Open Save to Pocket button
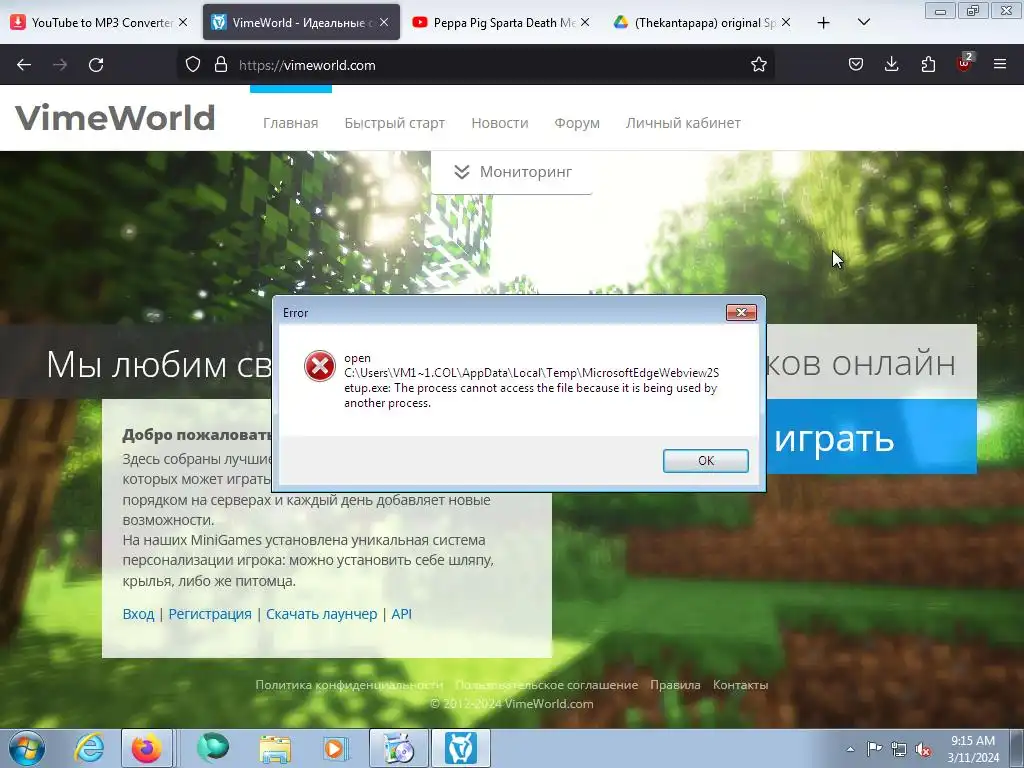 [856, 64]
